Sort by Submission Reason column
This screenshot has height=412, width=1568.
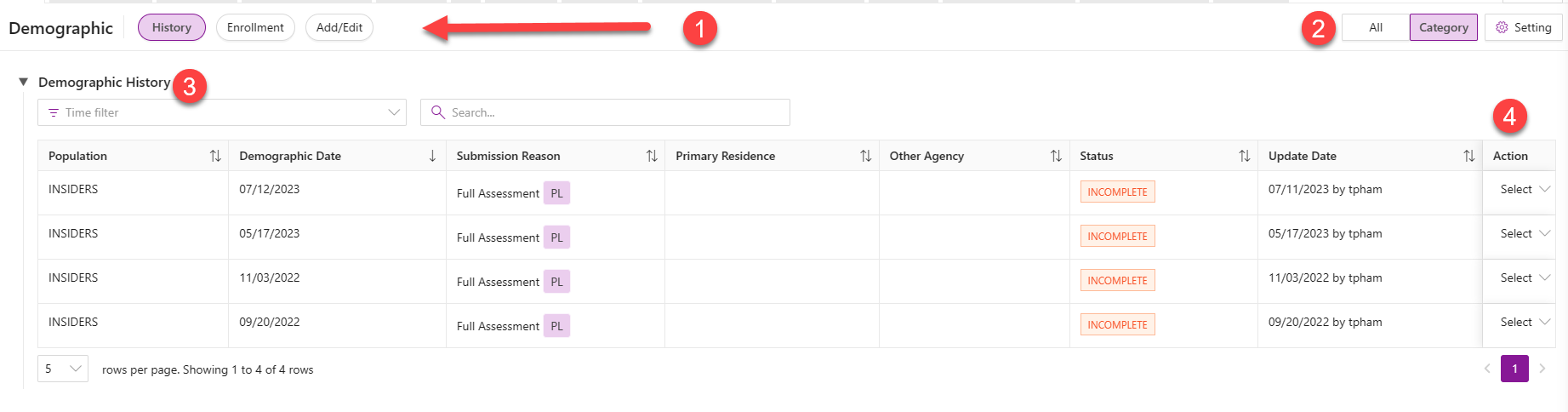point(652,156)
